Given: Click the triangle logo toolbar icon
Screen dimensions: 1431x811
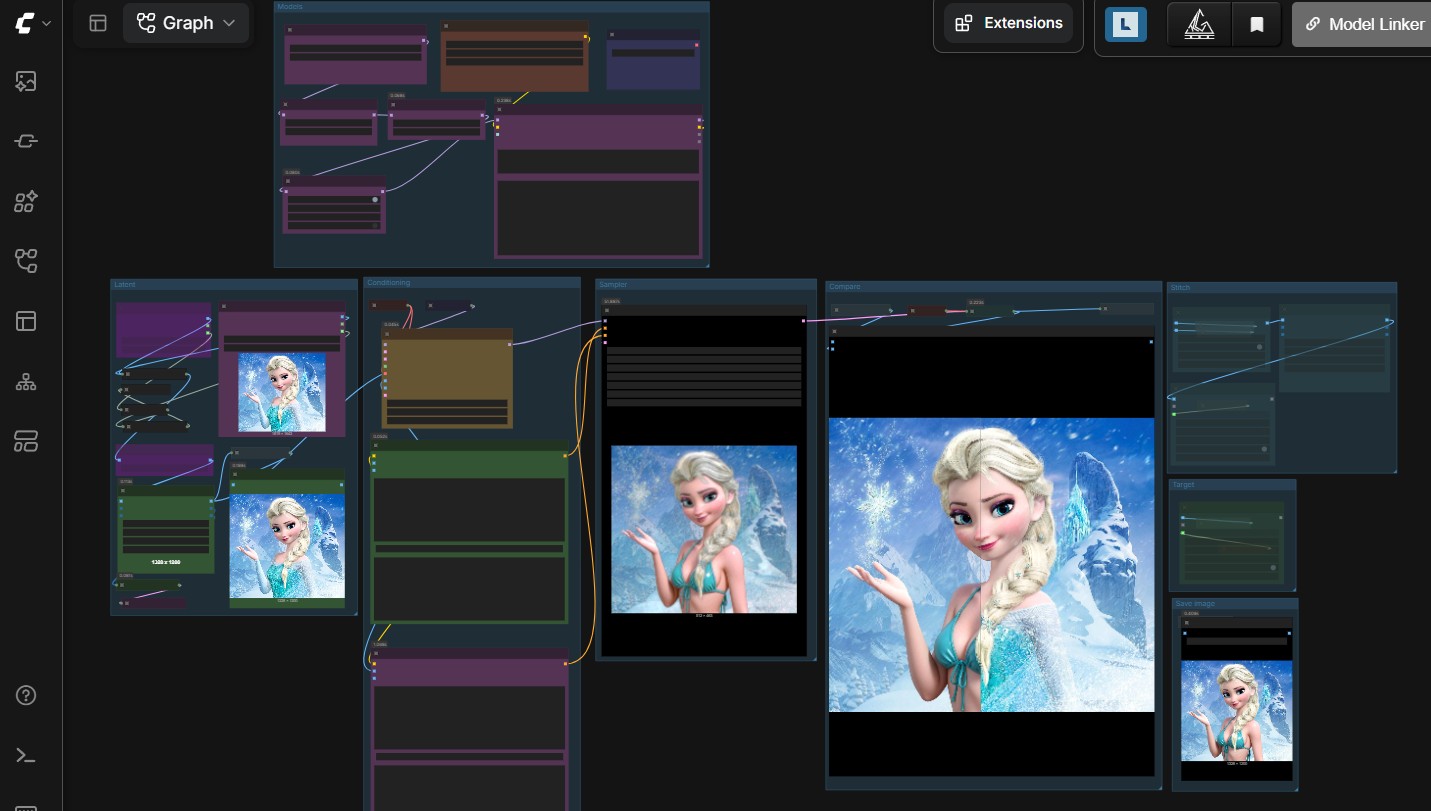Looking at the screenshot, I should click(1199, 24).
